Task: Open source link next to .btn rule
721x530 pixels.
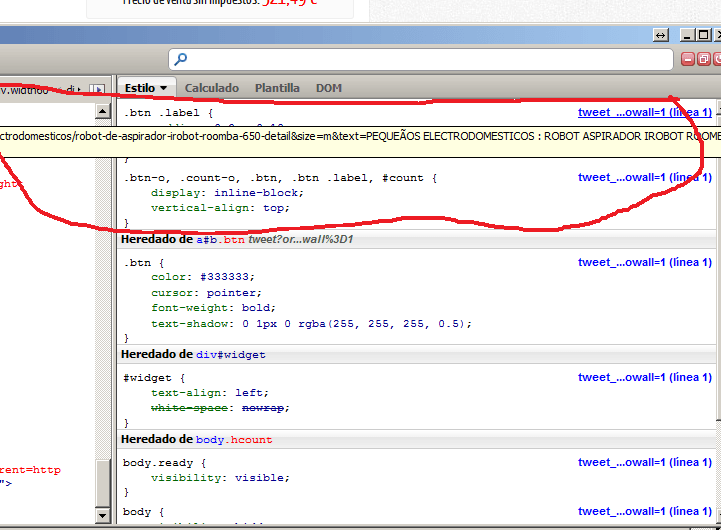Action: pyautogui.click(x=645, y=262)
